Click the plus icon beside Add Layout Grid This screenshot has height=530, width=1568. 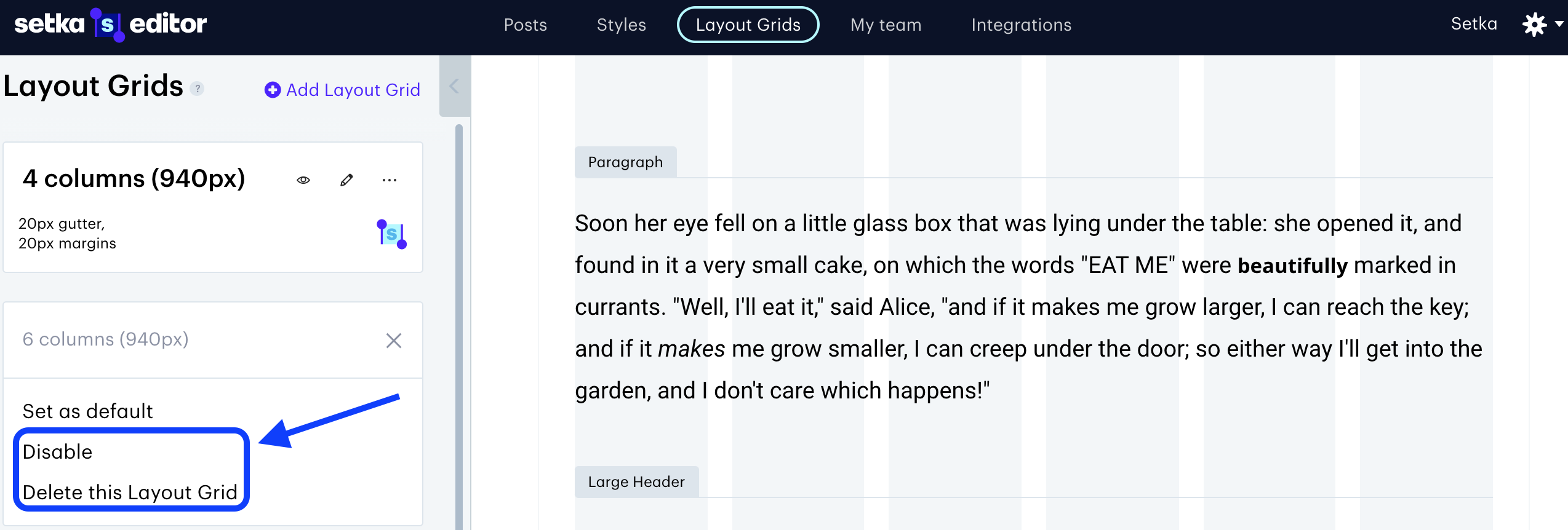[272, 90]
